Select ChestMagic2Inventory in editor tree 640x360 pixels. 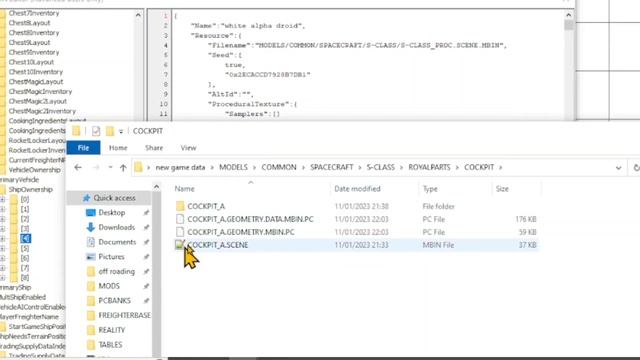click(42, 111)
